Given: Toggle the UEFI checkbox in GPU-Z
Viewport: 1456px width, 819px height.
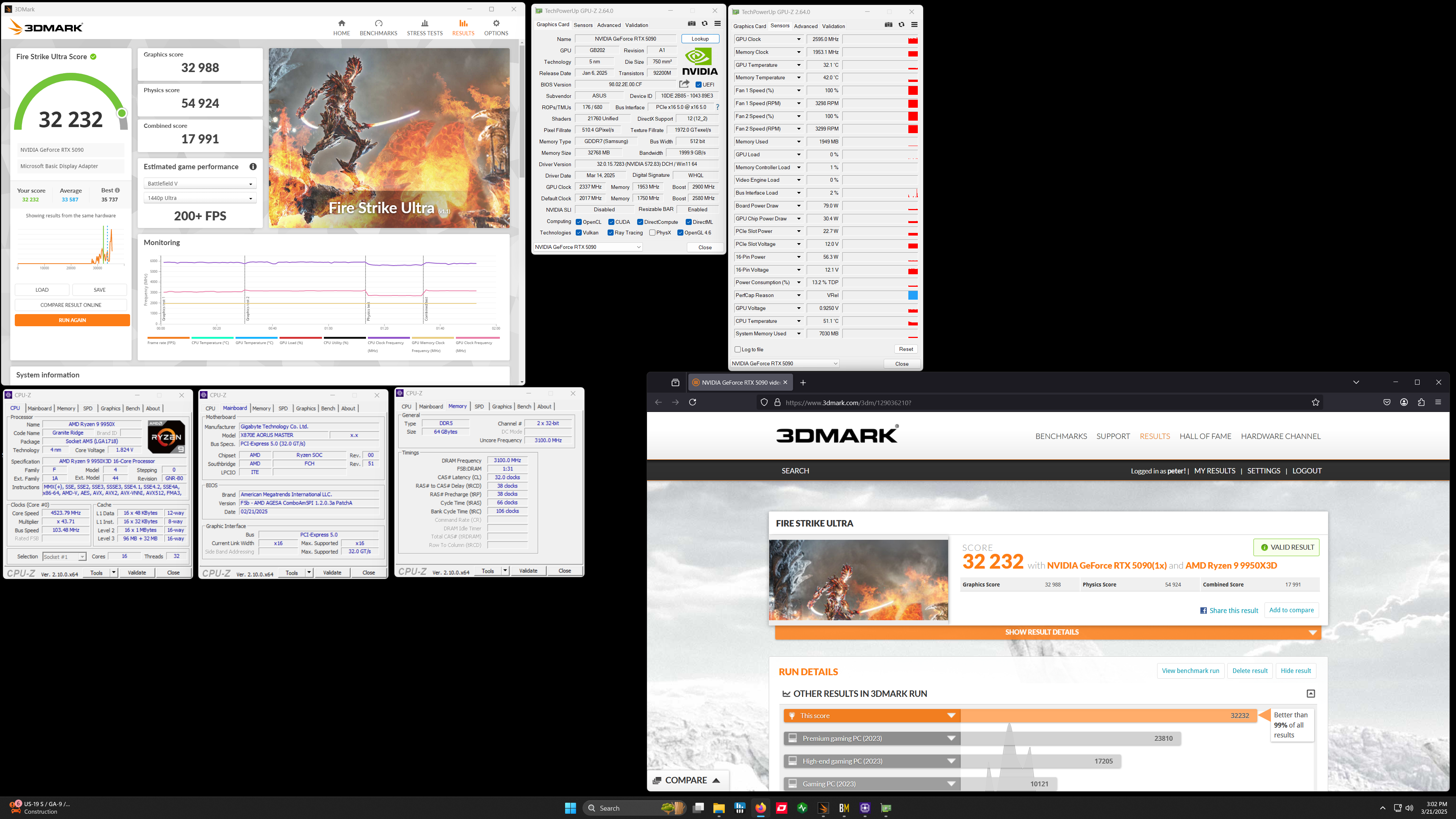Looking at the screenshot, I should coord(699,85).
